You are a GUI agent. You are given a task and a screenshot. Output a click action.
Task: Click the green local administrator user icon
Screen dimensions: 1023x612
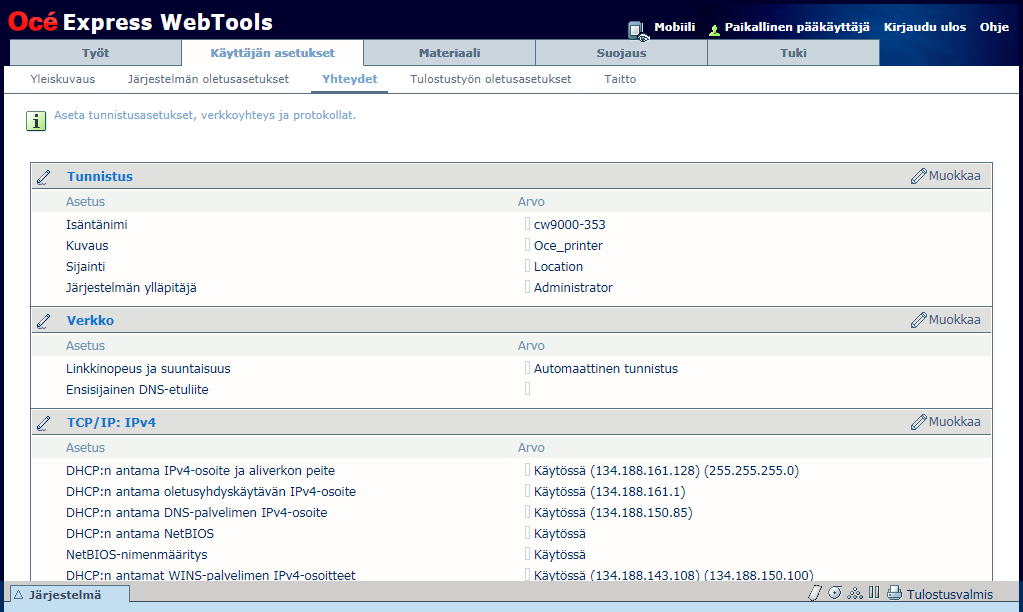point(714,30)
